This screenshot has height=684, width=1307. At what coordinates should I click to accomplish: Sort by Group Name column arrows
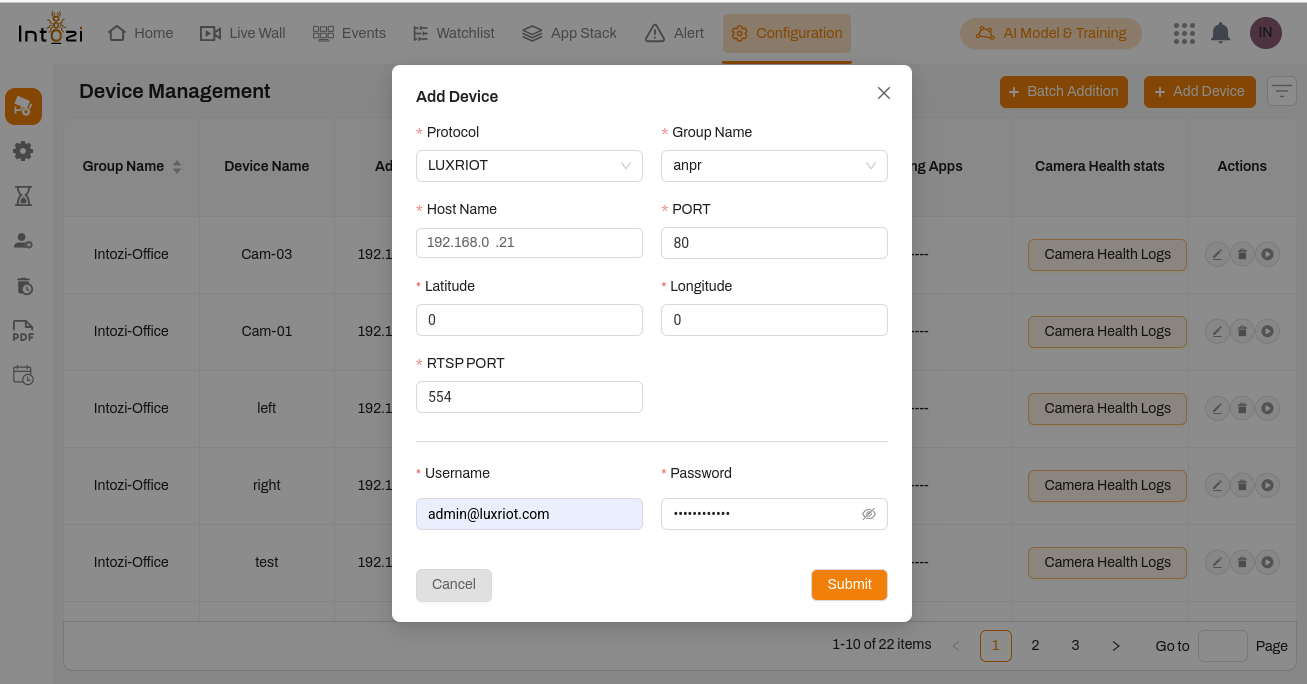(x=177, y=167)
